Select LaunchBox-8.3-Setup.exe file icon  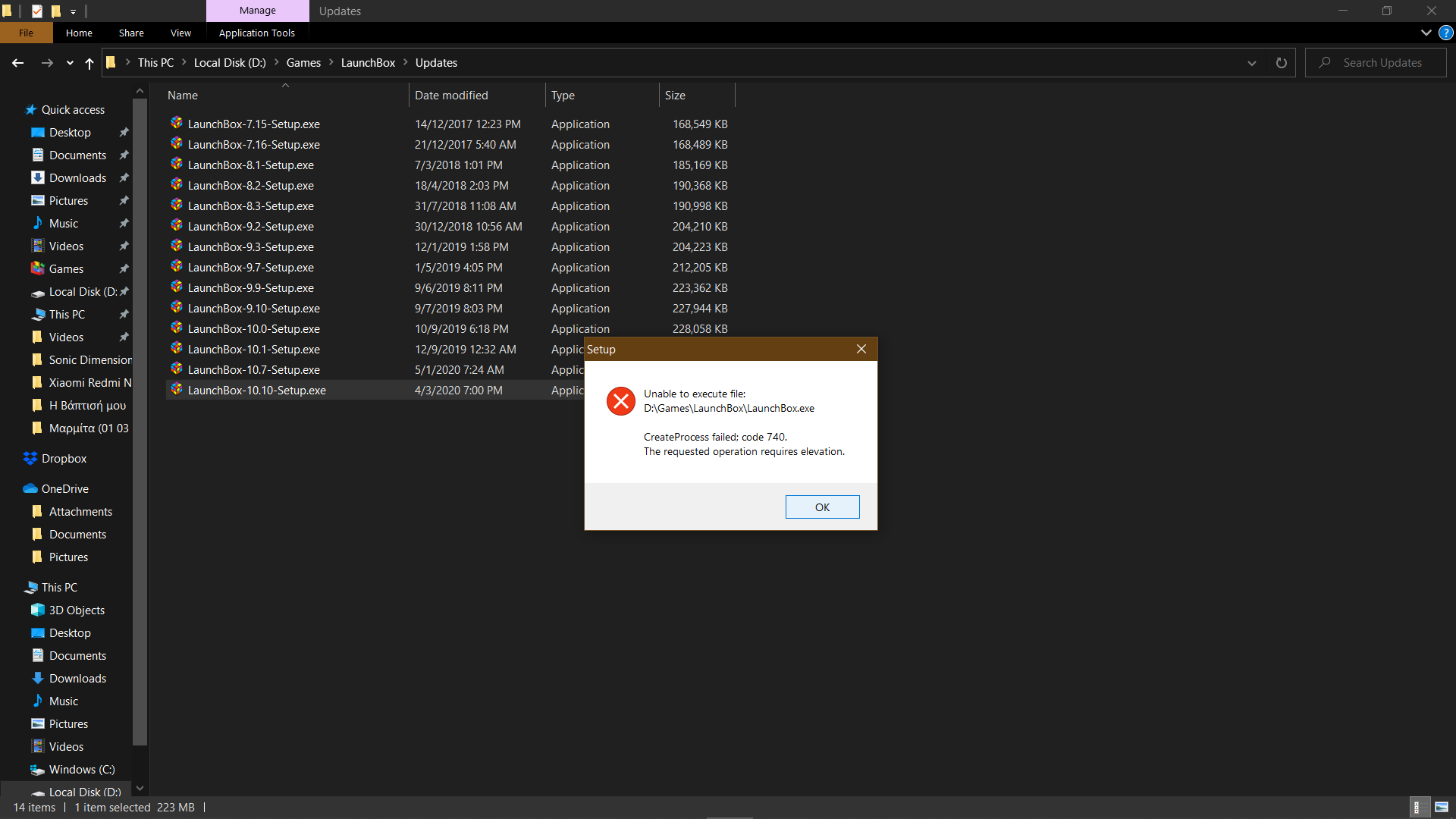click(x=177, y=205)
